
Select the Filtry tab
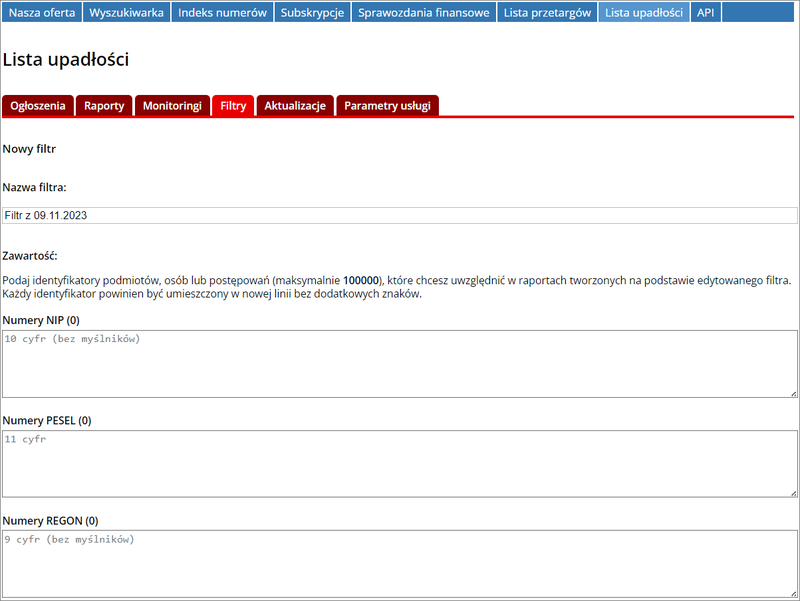pyautogui.click(x=233, y=106)
